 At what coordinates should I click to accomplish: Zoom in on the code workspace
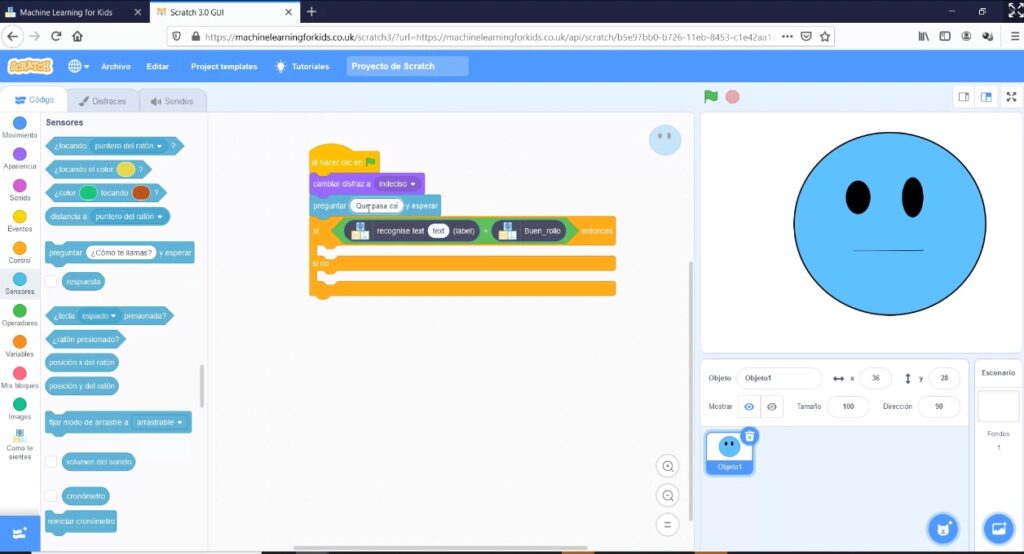(667, 466)
